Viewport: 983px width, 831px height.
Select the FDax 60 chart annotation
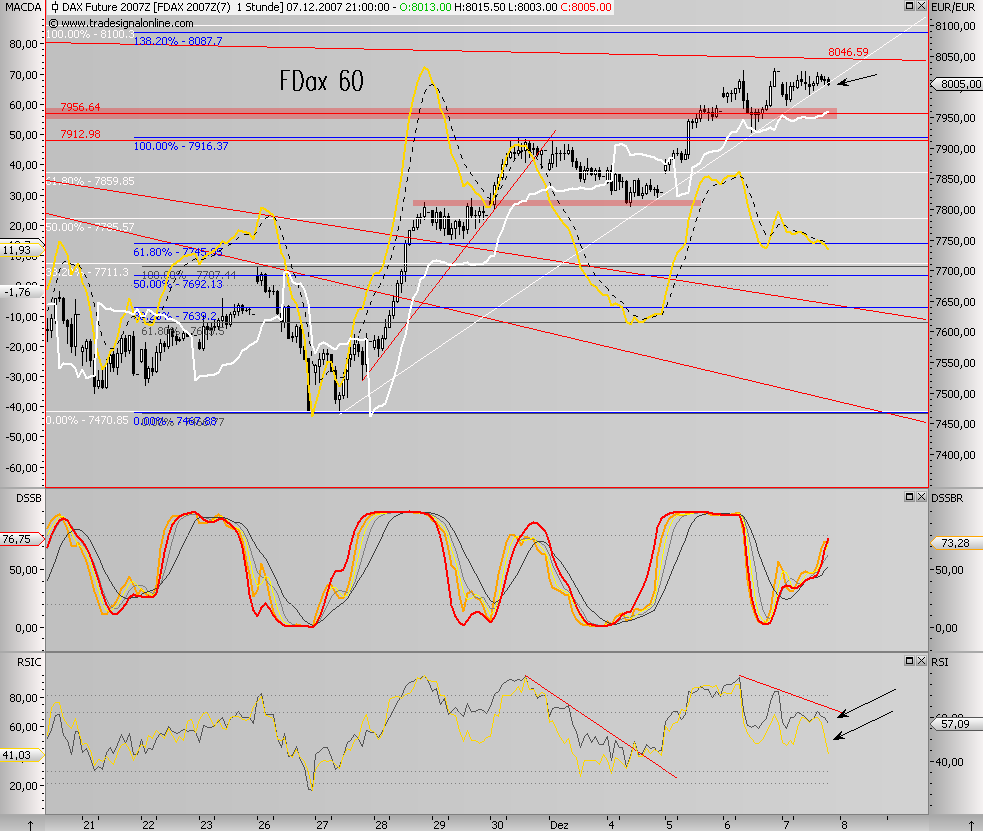point(321,81)
